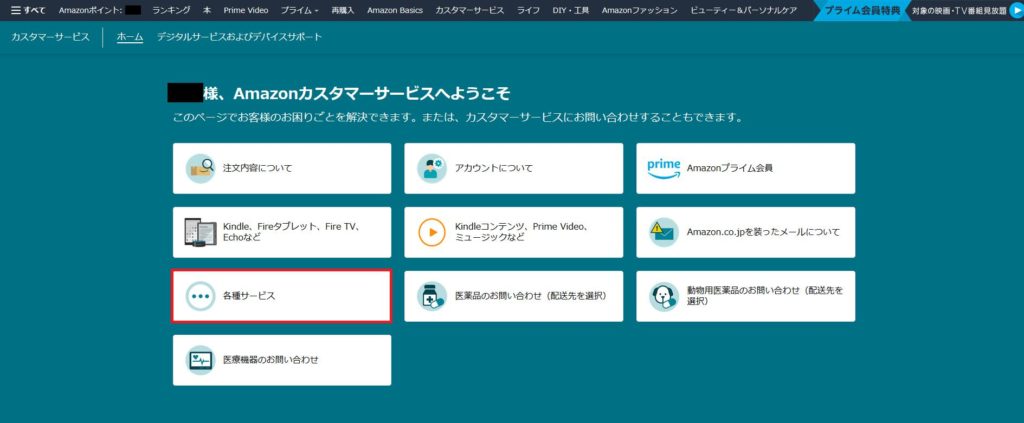Open Kindleコンテンツ、Prime Video、ミュージックなど card

coord(513,232)
